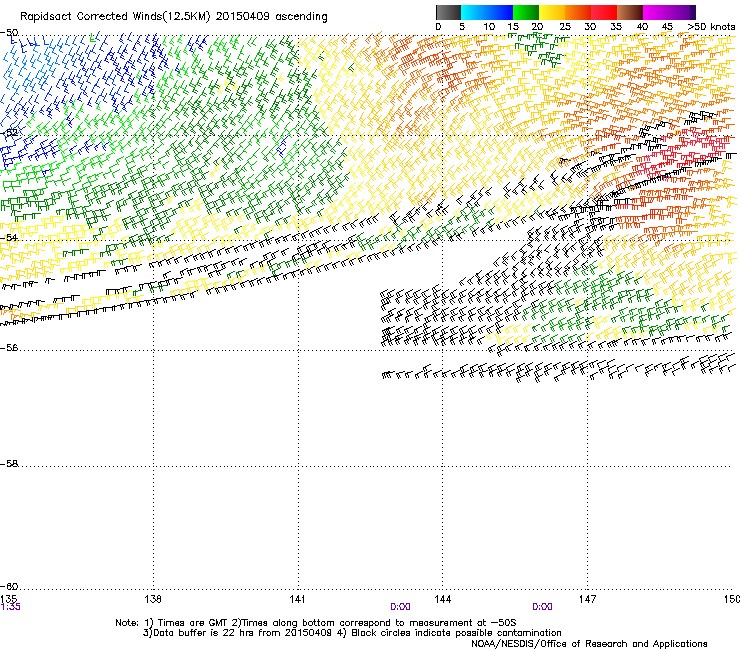This screenshot has width=740, height=650.
Task: Click the '144' longitude axis label
Action: pyautogui.click(x=442, y=599)
